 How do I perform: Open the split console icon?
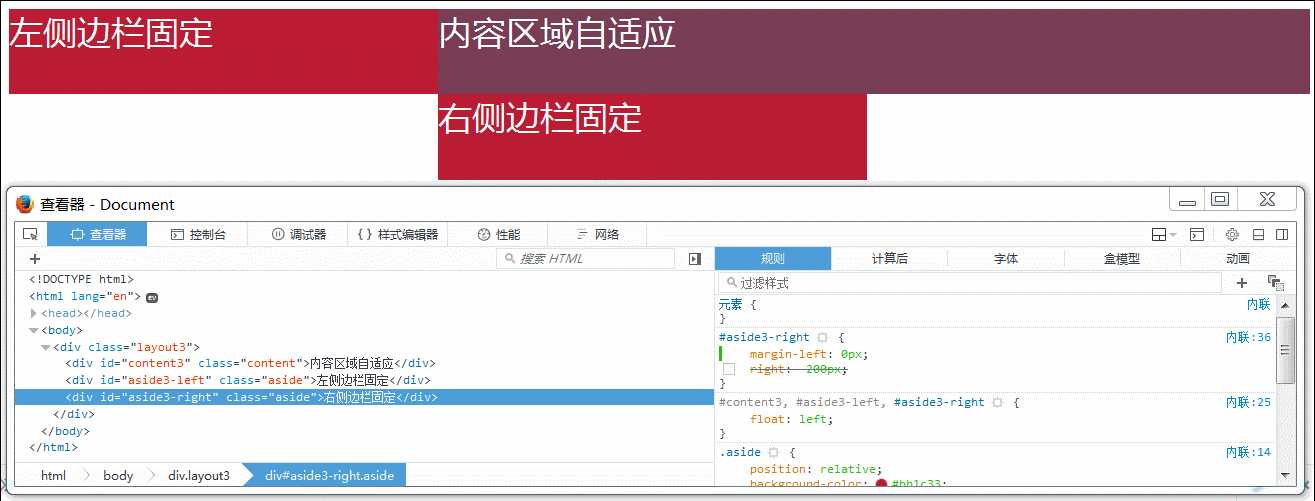pyautogui.click(x=1197, y=235)
